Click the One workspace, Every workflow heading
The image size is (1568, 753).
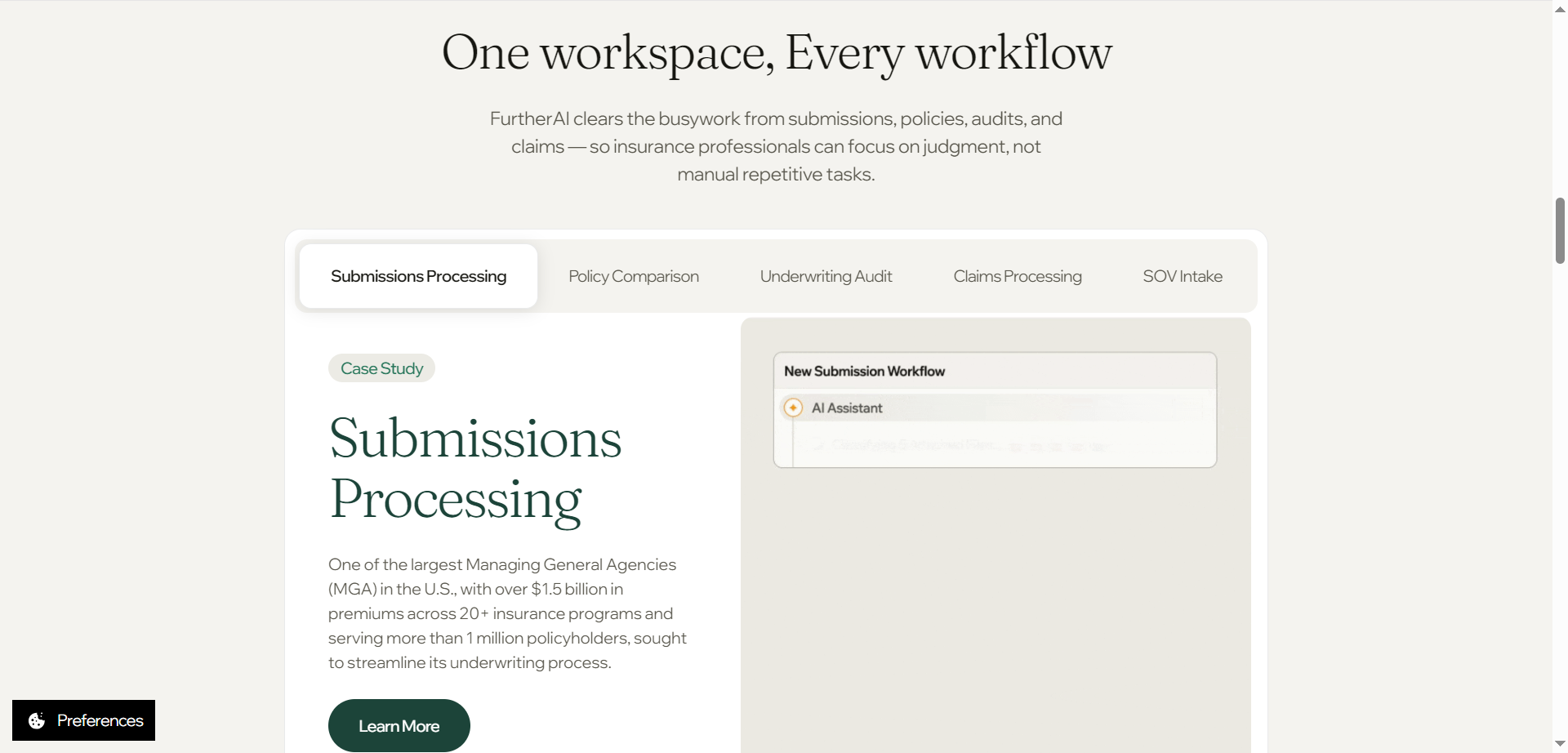[777, 53]
